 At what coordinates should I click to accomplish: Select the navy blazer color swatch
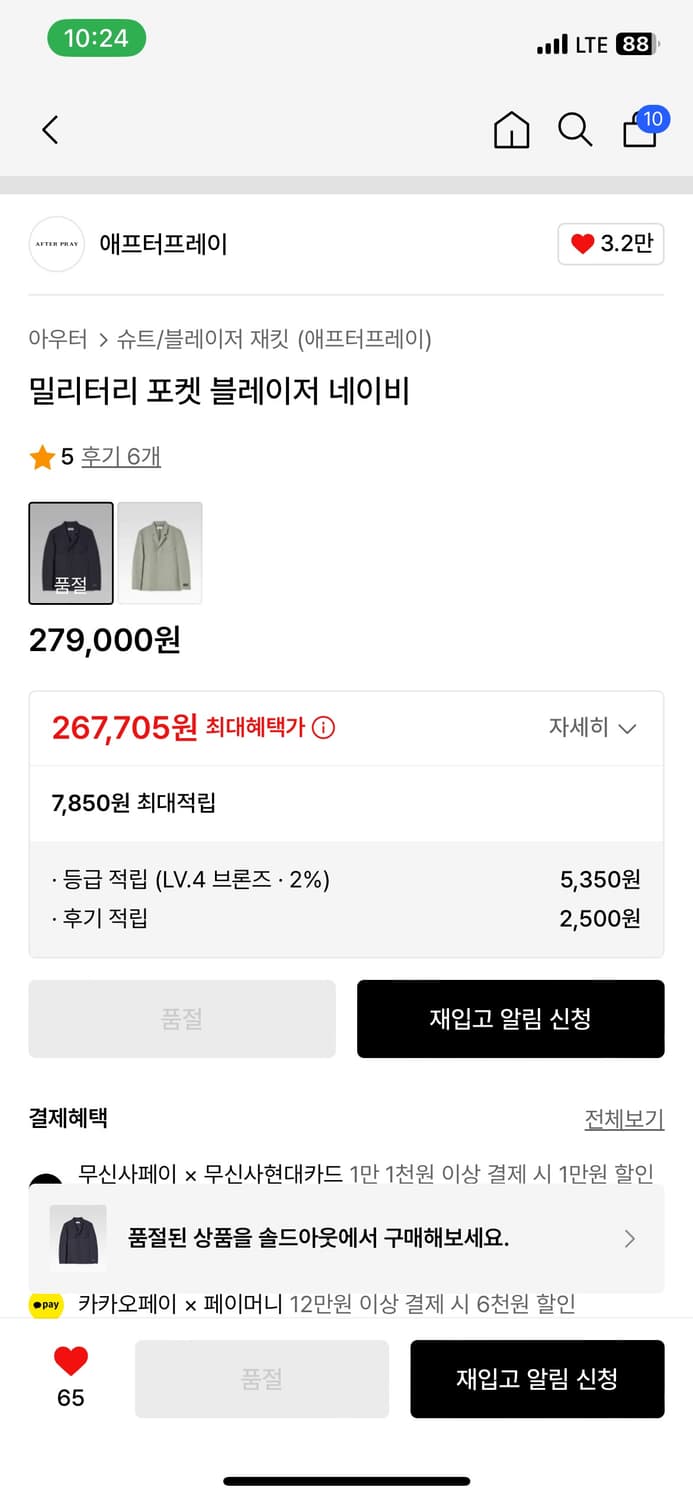[71, 553]
